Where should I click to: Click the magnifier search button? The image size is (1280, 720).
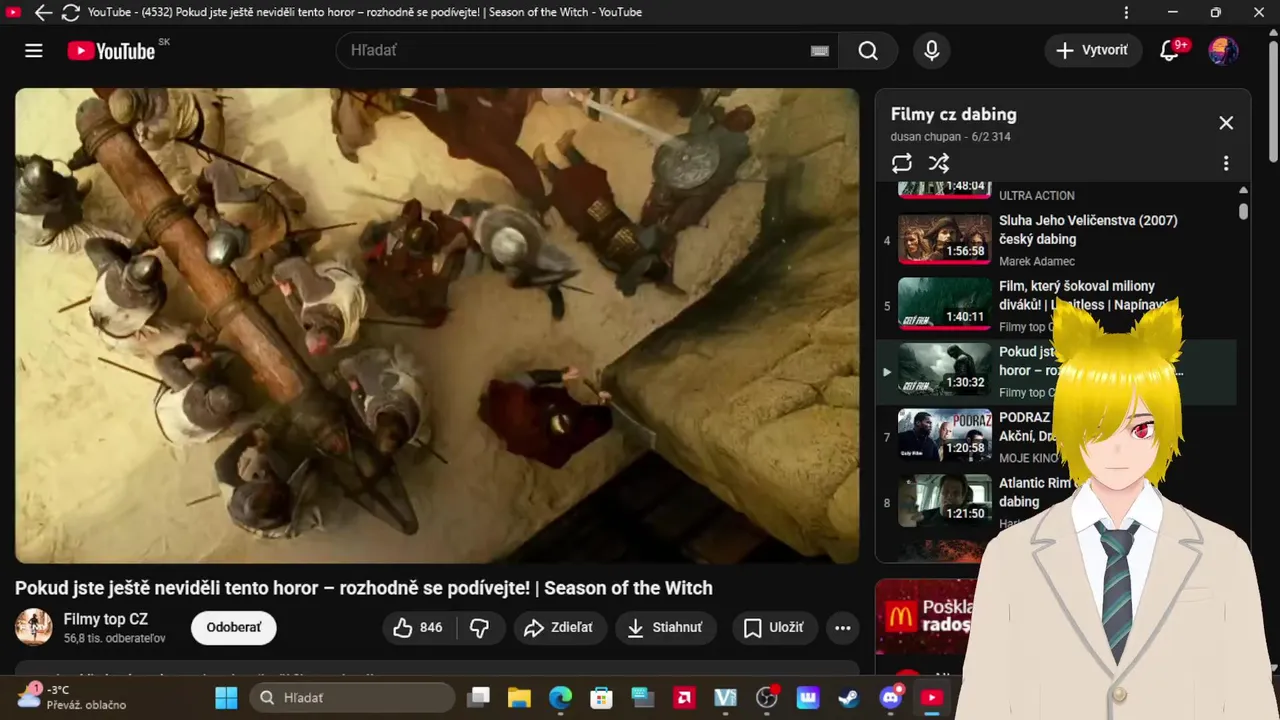click(x=868, y=50)
